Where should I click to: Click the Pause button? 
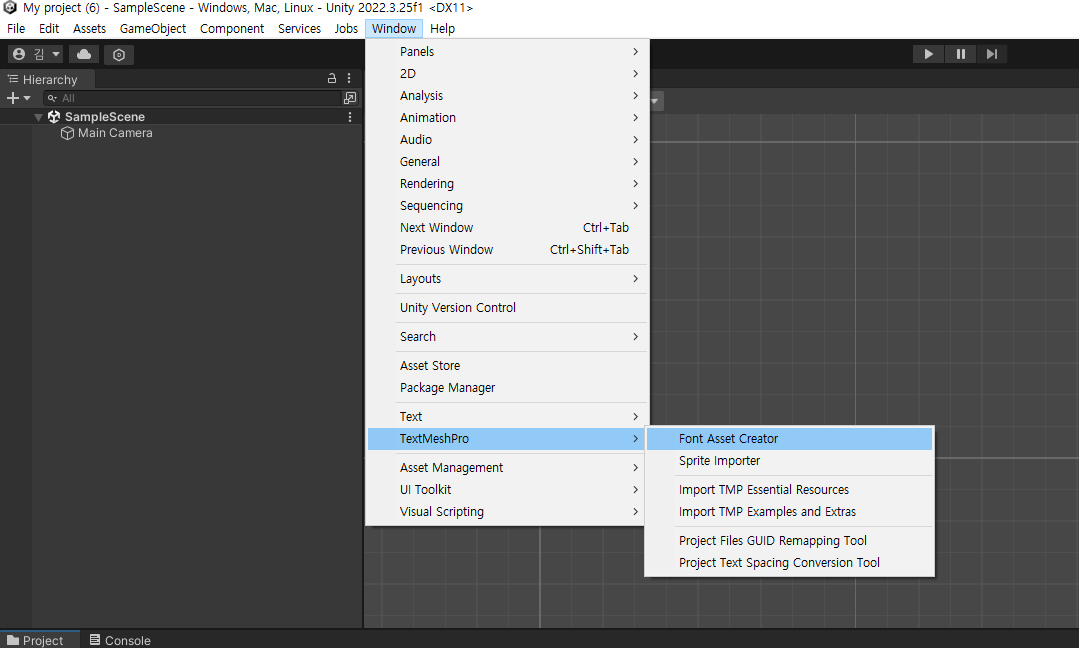pyautogui.click(x=961, y=54)
